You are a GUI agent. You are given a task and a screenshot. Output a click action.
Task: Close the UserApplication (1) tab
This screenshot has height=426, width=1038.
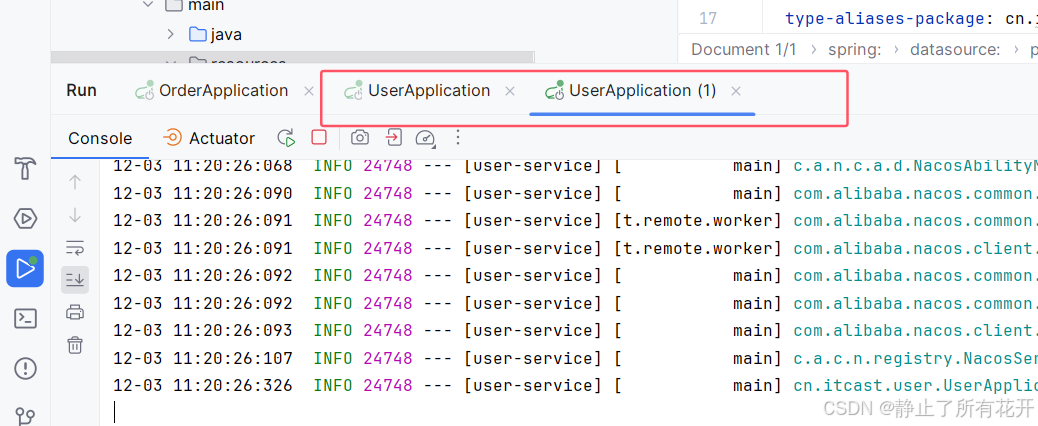(x=735, y=91)
